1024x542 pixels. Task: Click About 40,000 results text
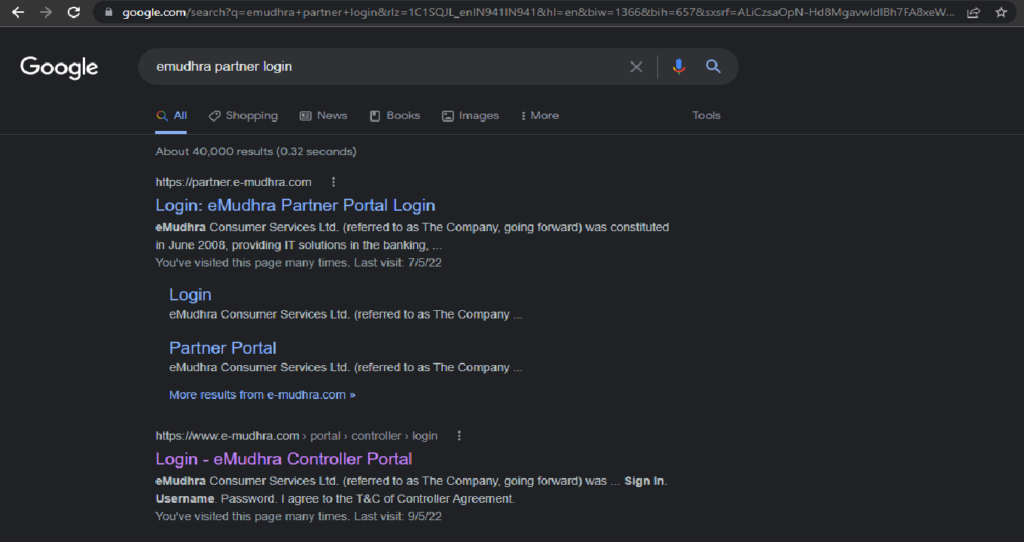tap(256, 151)
